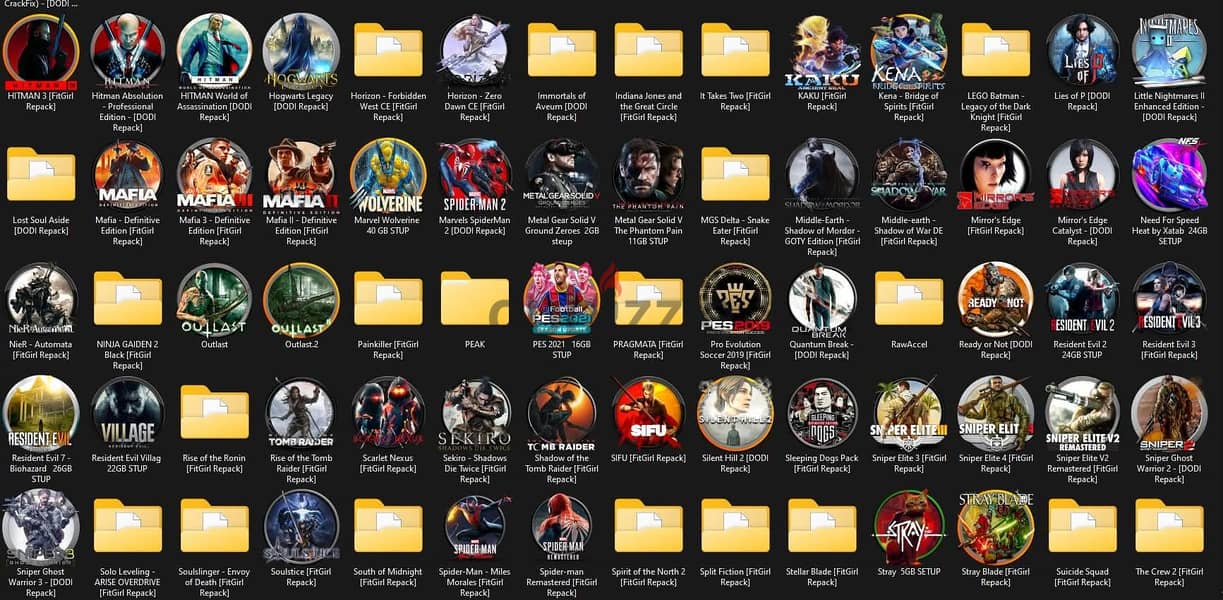This screenshot has width=1223, height=600.
Task: Select Mafia 3 Definitive Edition icon
Action: coord(214,176)
